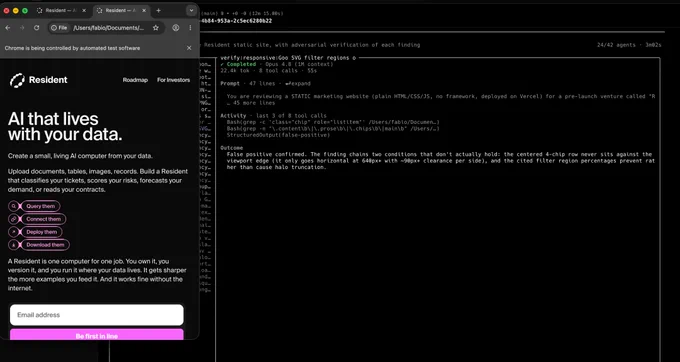Image resolution: width=680 pixels, height=362 pixels.
Task: Click the AI that lives with your data heading
Action: (65, 127)
